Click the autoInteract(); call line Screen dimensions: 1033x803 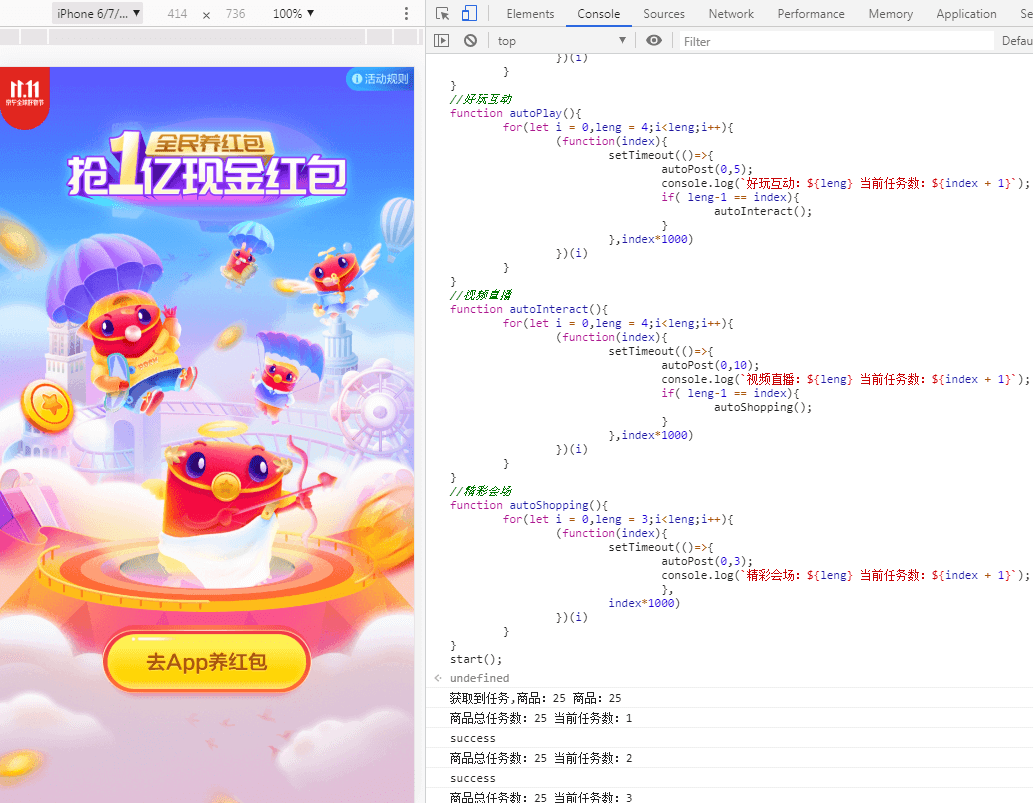point(763,211)
